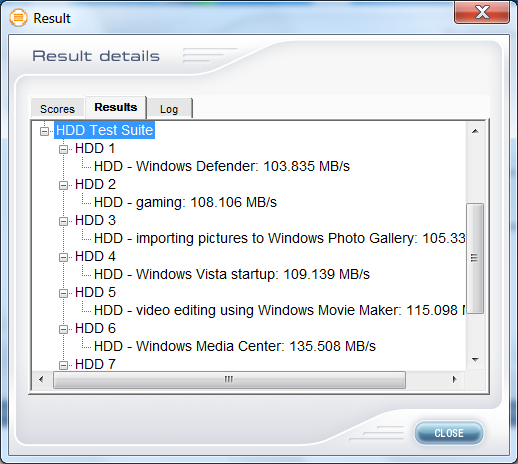Collapse the HDD 5 branch
This screenshot has height=464, width=518.
(63, 293)
